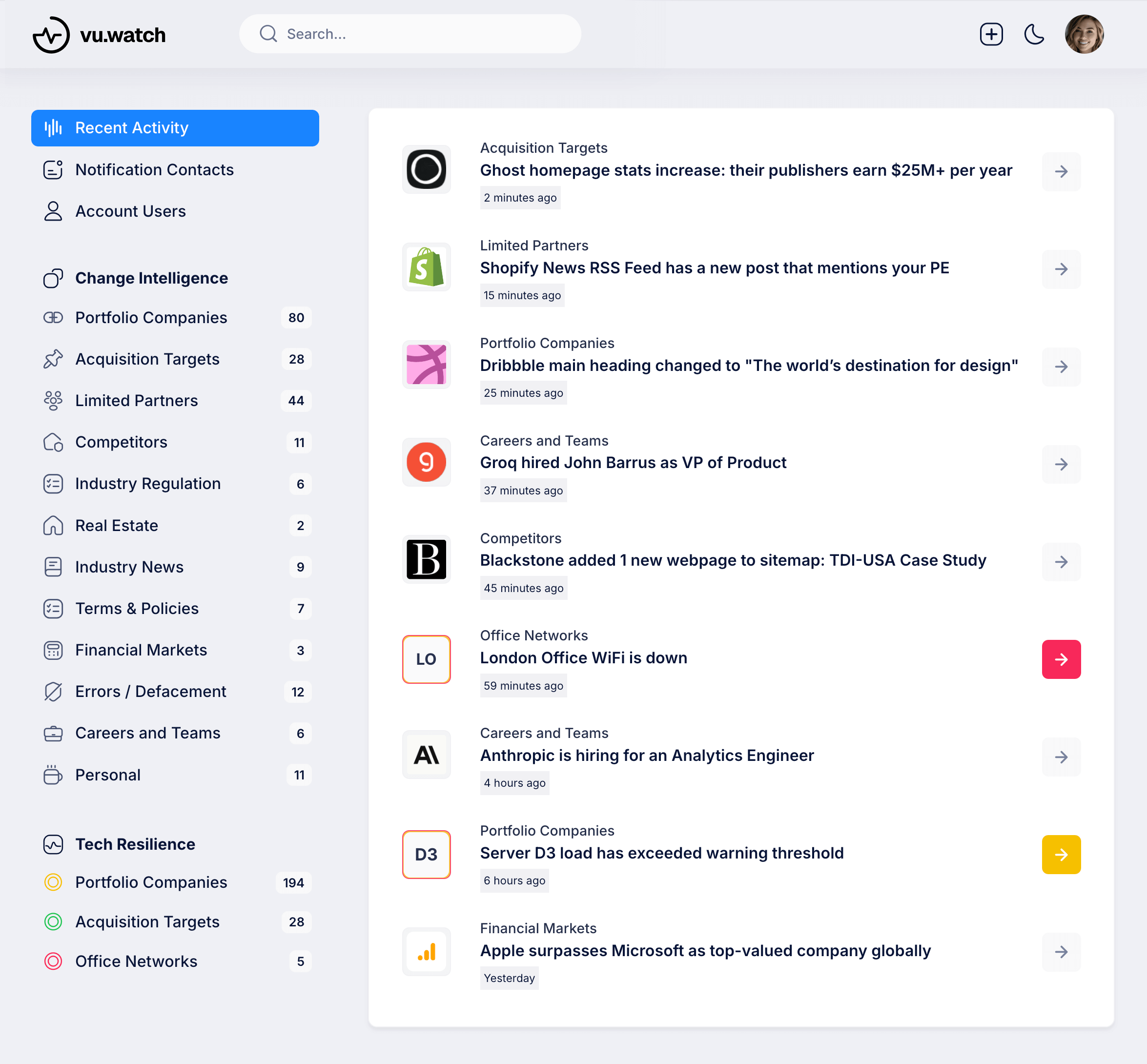
Task: Click the Limited Partners sidebar icon
Action: click(53, 401)
